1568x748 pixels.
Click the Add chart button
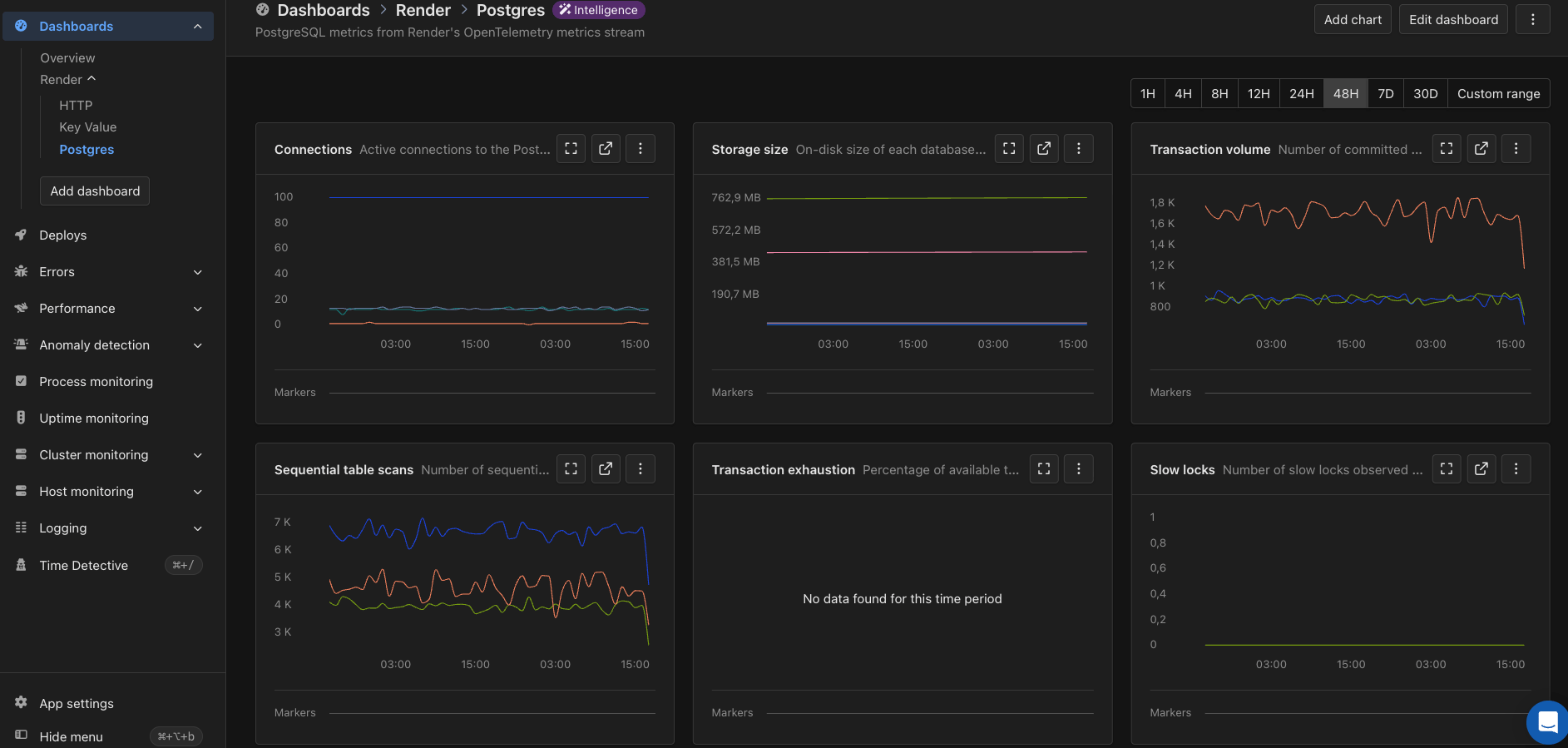coord(1353,19)
